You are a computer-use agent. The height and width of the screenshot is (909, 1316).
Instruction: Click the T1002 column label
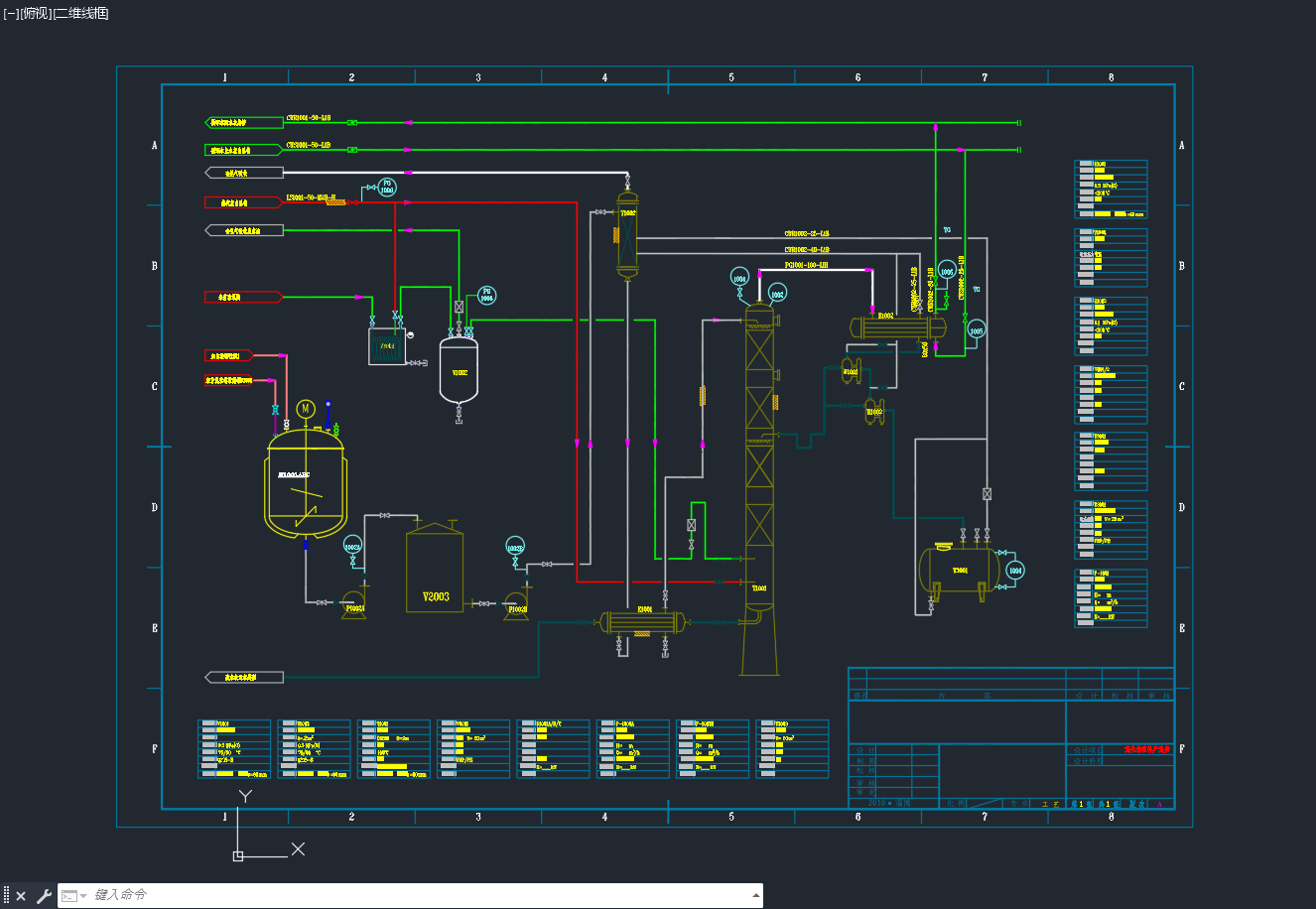tap(628, 212)
